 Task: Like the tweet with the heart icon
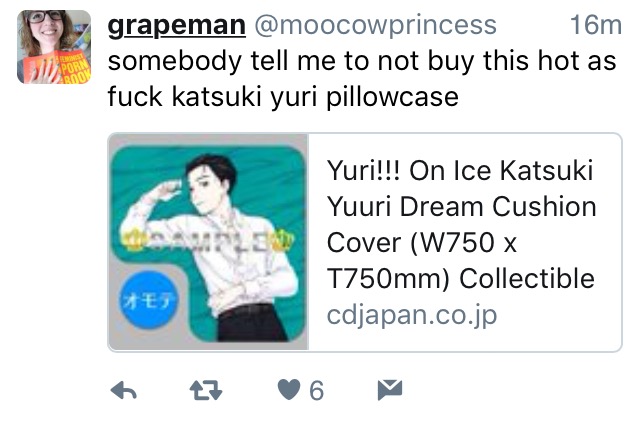pos(289,389)
